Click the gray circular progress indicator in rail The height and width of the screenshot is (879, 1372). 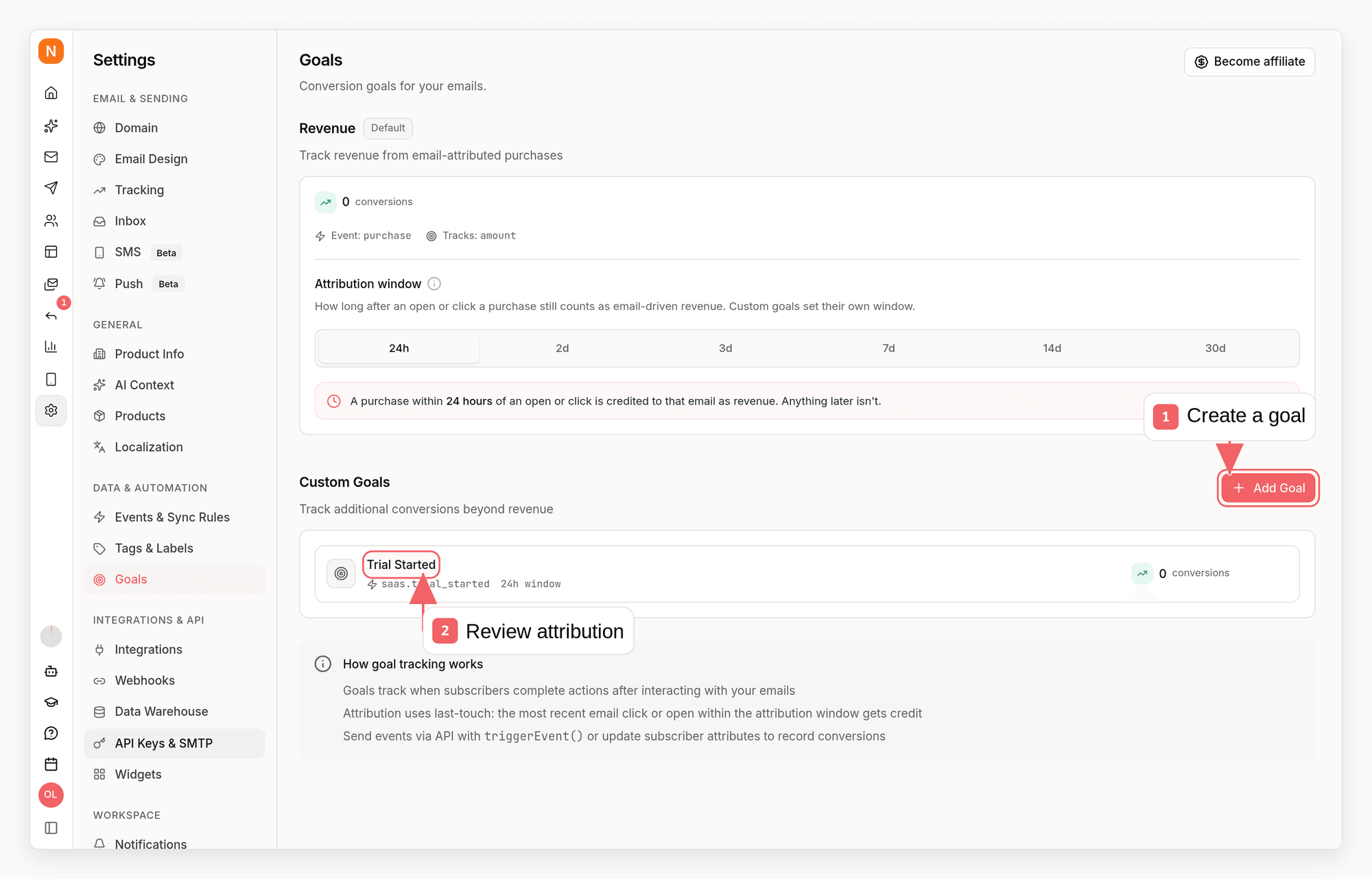51,636
